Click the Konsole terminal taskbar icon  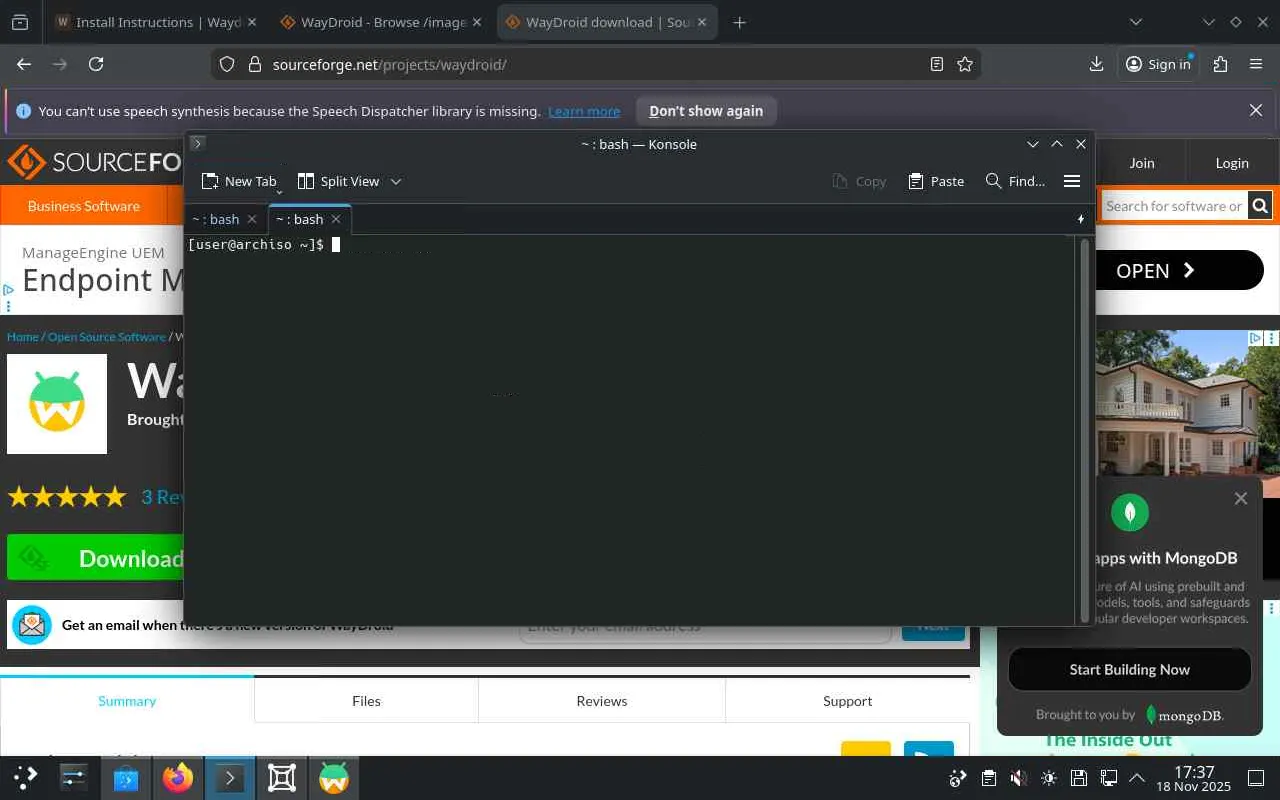(230, 777)
